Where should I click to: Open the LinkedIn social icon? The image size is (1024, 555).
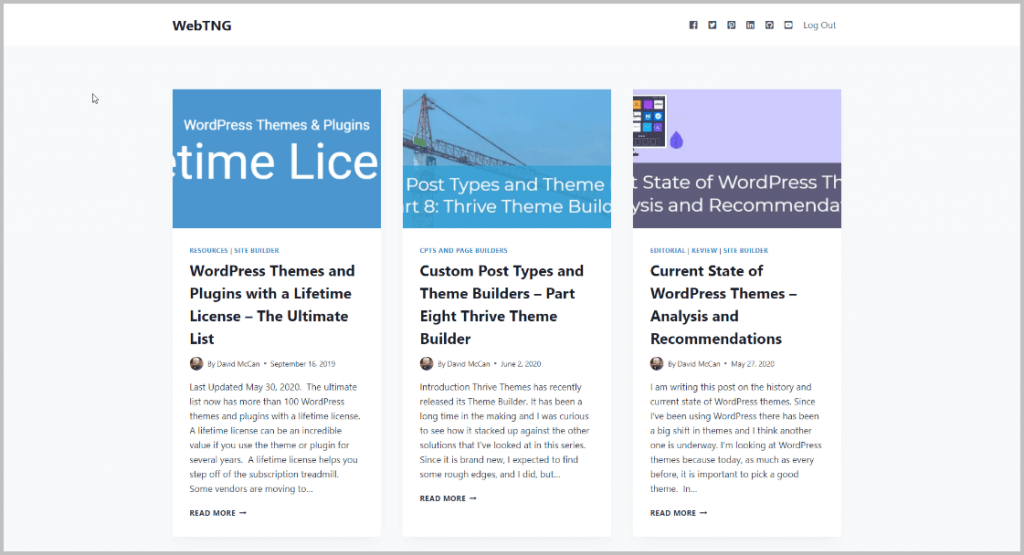tap(750, 25)
